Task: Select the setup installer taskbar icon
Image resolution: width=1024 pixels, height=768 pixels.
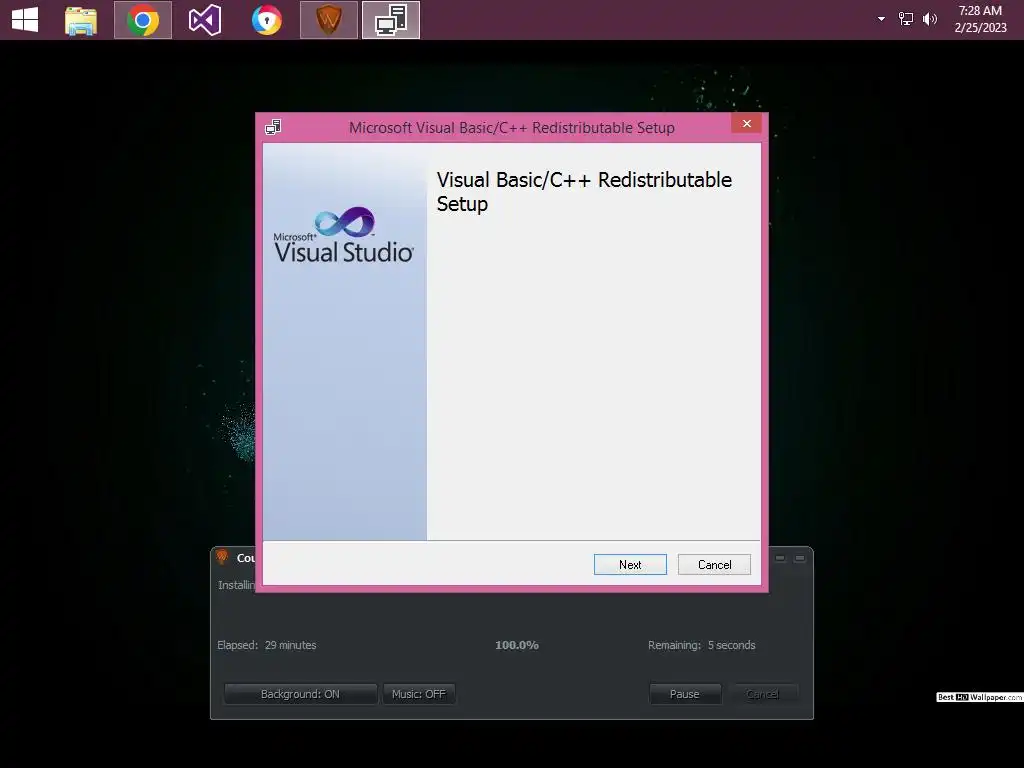Action: 391,20
